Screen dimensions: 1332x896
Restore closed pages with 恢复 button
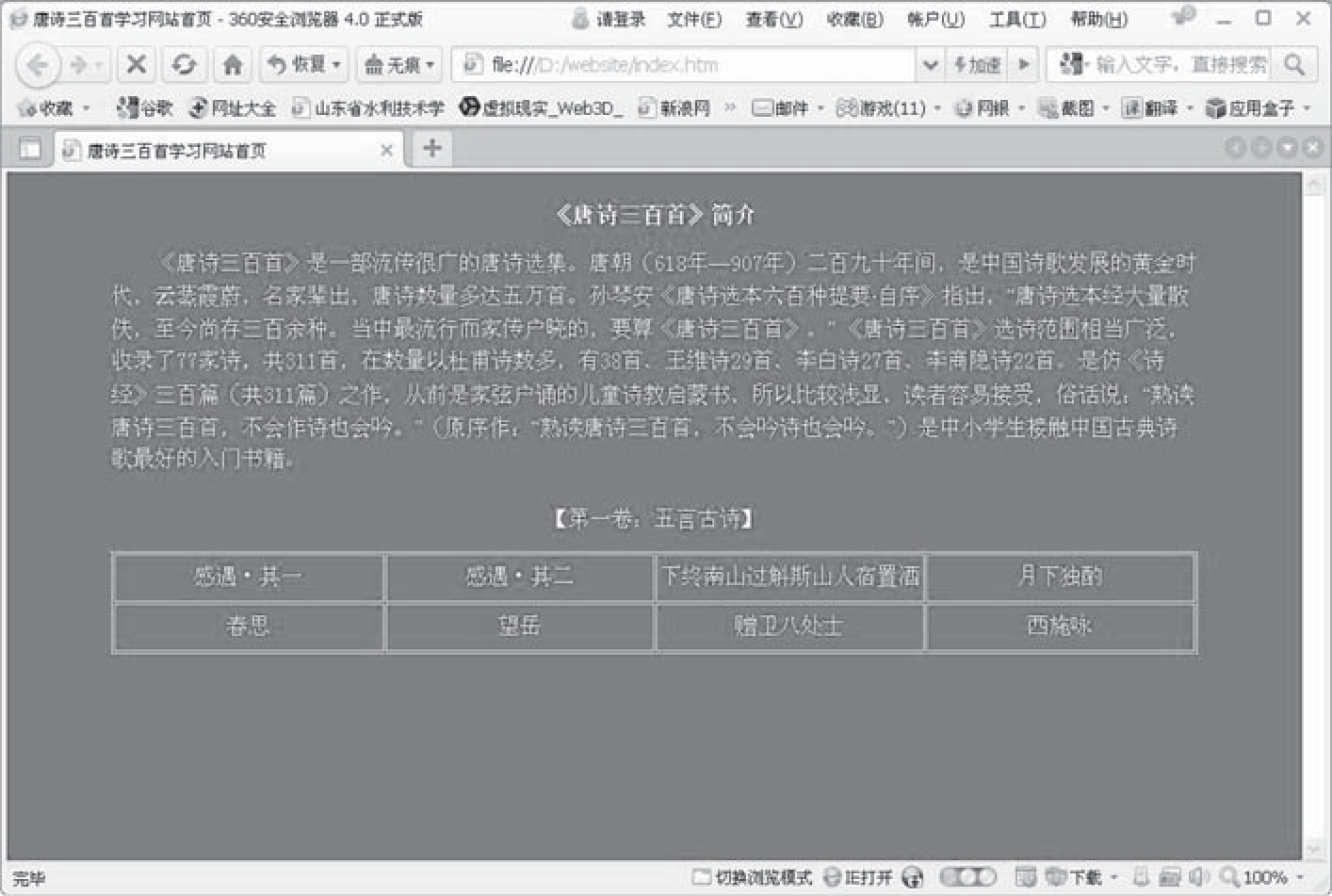[x=303, y=64]
